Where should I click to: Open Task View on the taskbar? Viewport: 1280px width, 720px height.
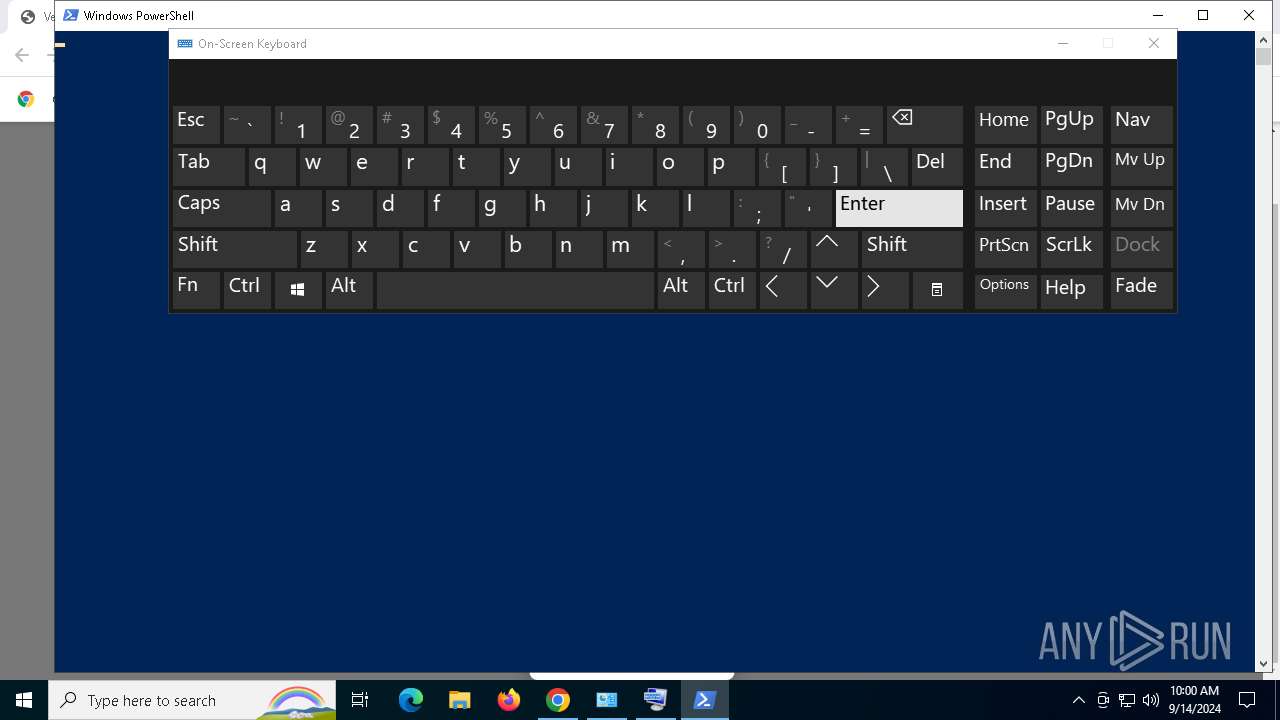tap(361, 700)
